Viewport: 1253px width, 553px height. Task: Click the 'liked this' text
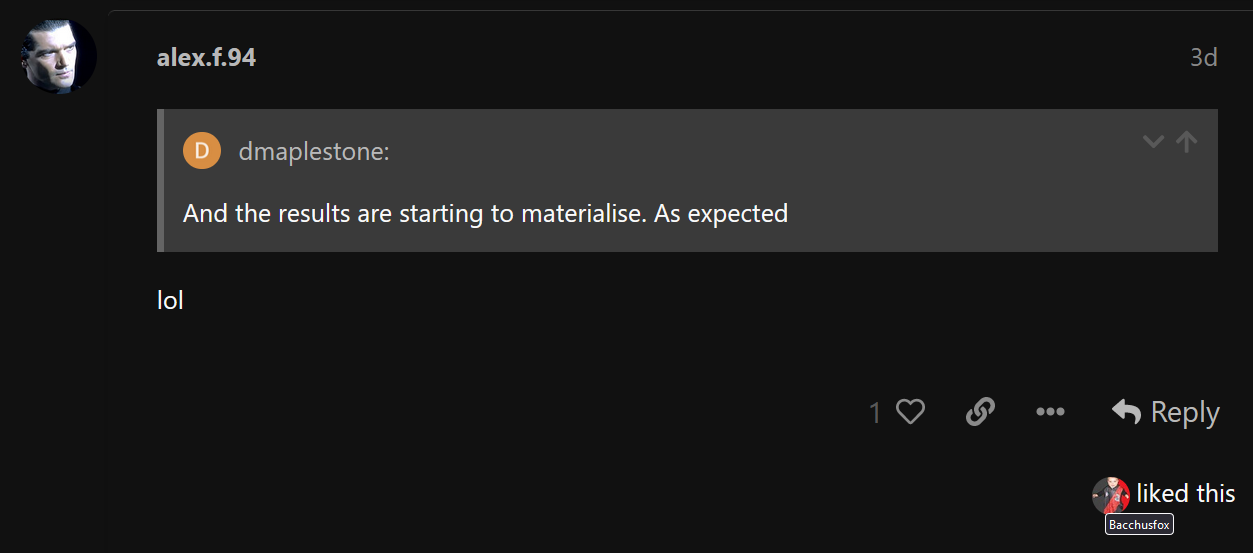coord(1186,494)
